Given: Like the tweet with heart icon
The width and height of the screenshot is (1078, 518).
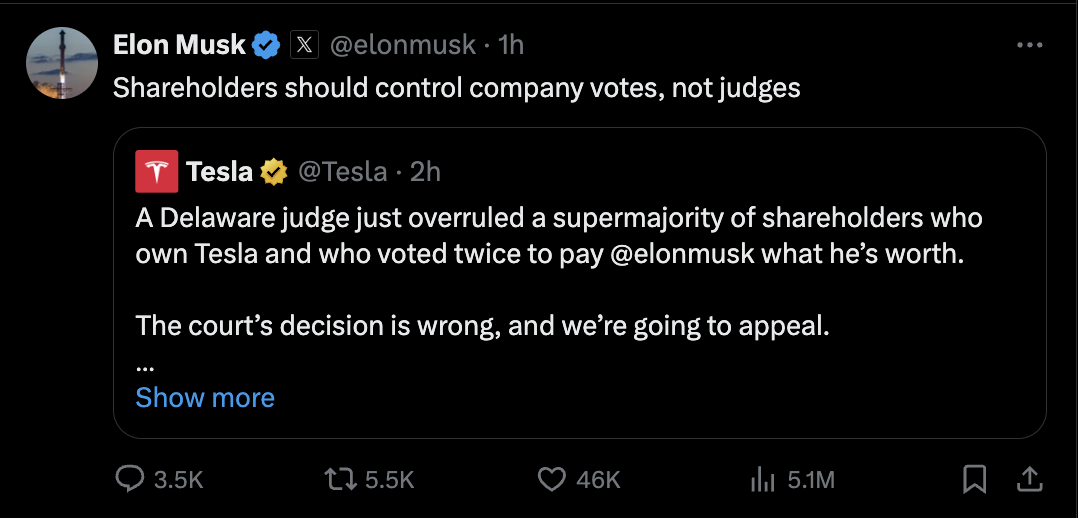Looking at the screenshot, I should (552, 480).
